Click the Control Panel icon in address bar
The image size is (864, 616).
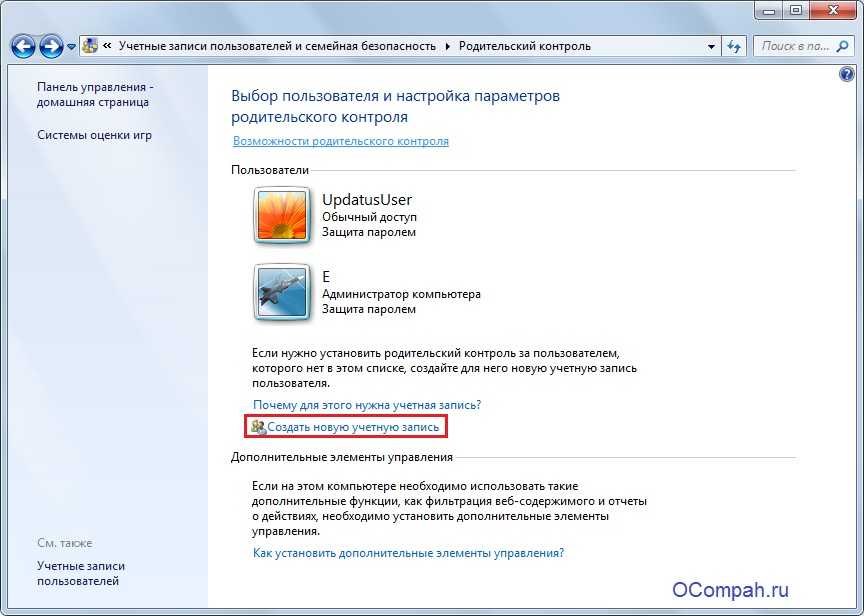click(90, 46)
